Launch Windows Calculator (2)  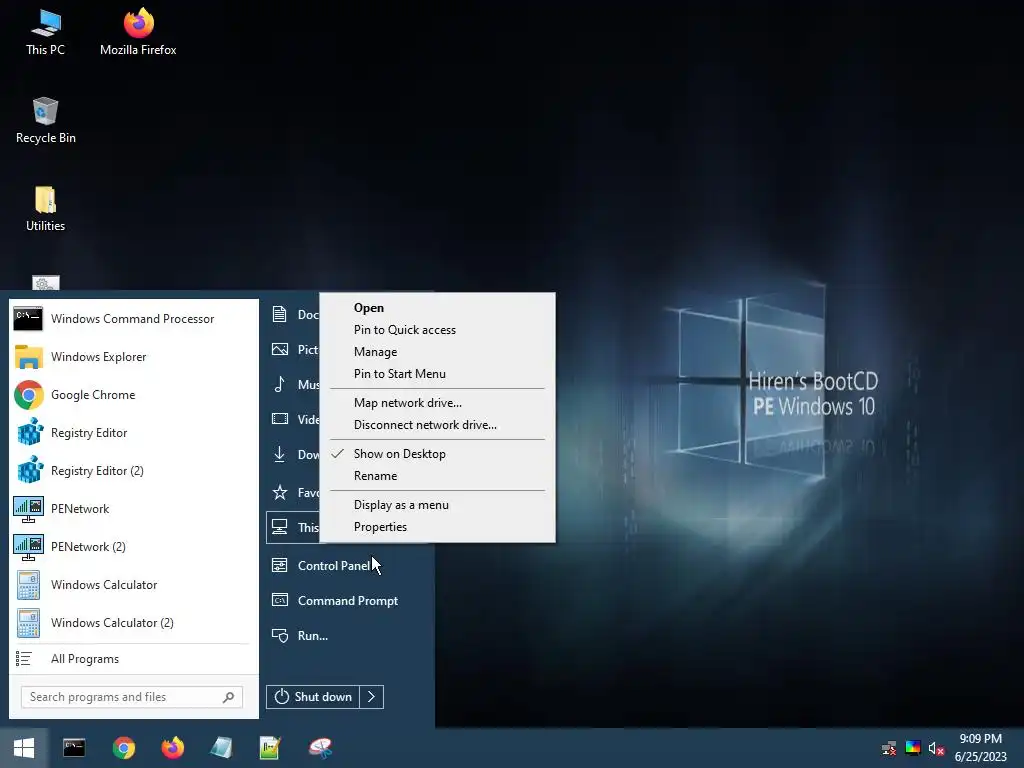133,622
